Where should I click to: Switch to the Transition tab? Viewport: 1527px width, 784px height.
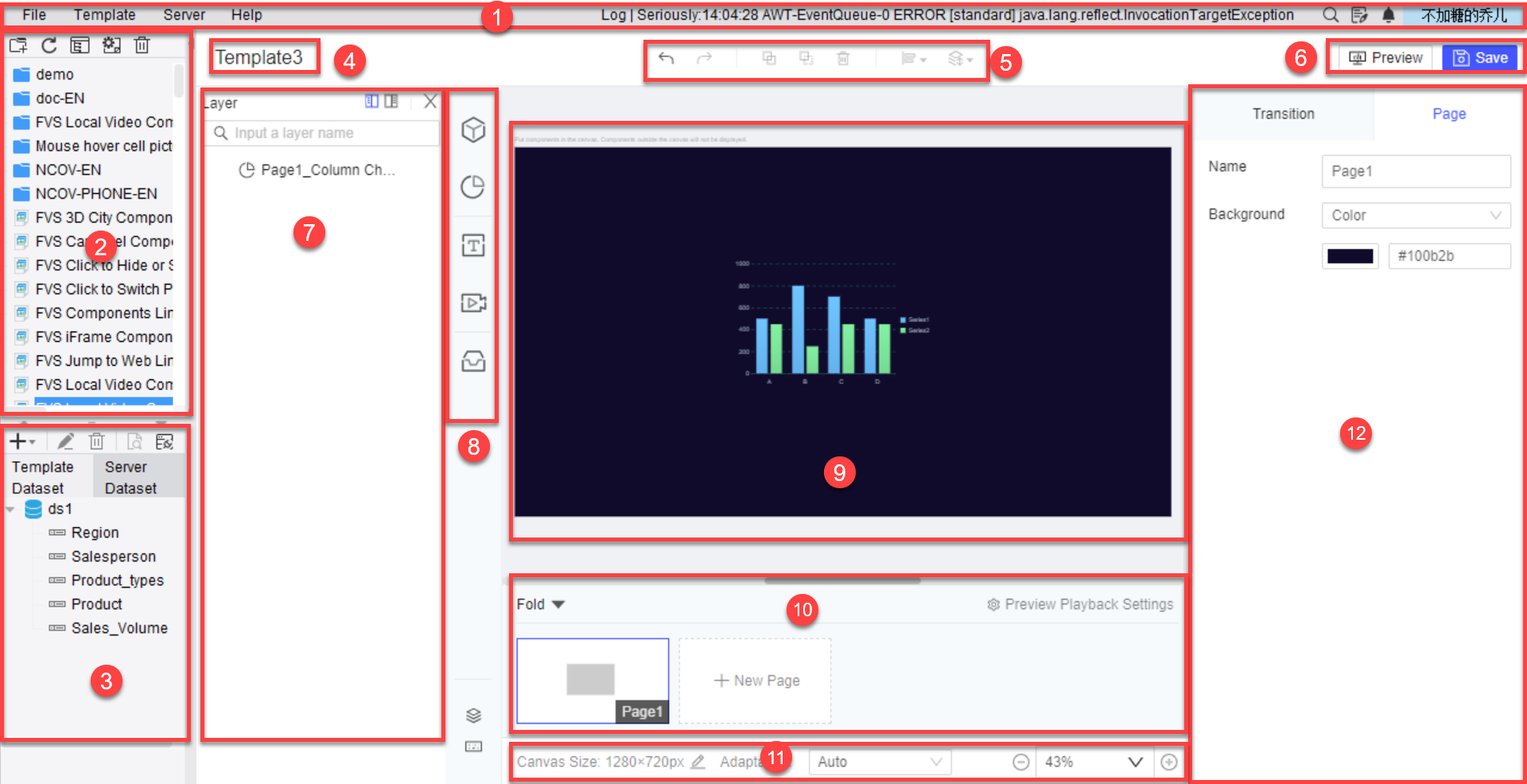(1283, 114)
